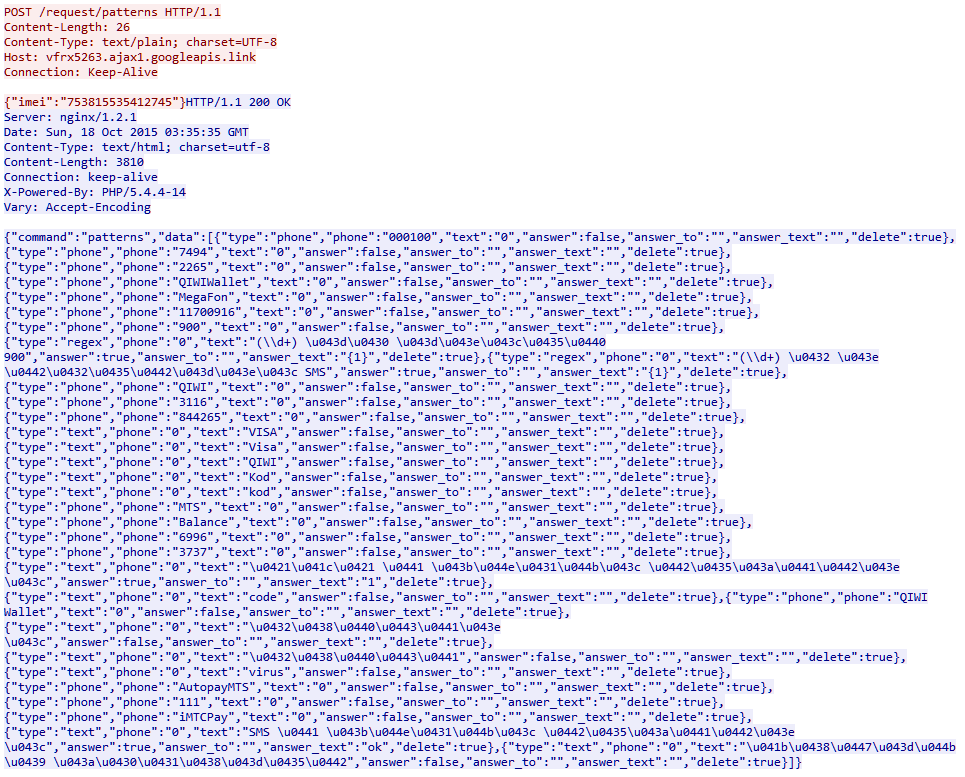
Task: Click the X-Powered-By: PHP/5.4.4-14 line
Action: (95, 192)
